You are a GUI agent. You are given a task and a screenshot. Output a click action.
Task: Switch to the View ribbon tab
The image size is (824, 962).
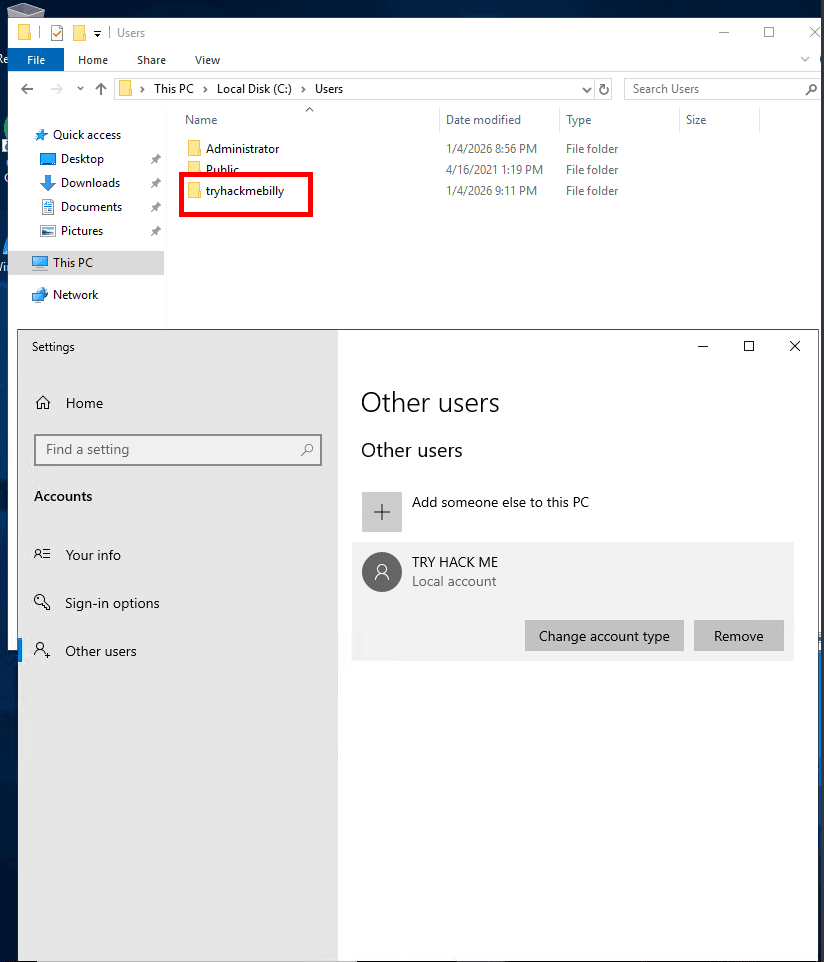pos(207,60)
